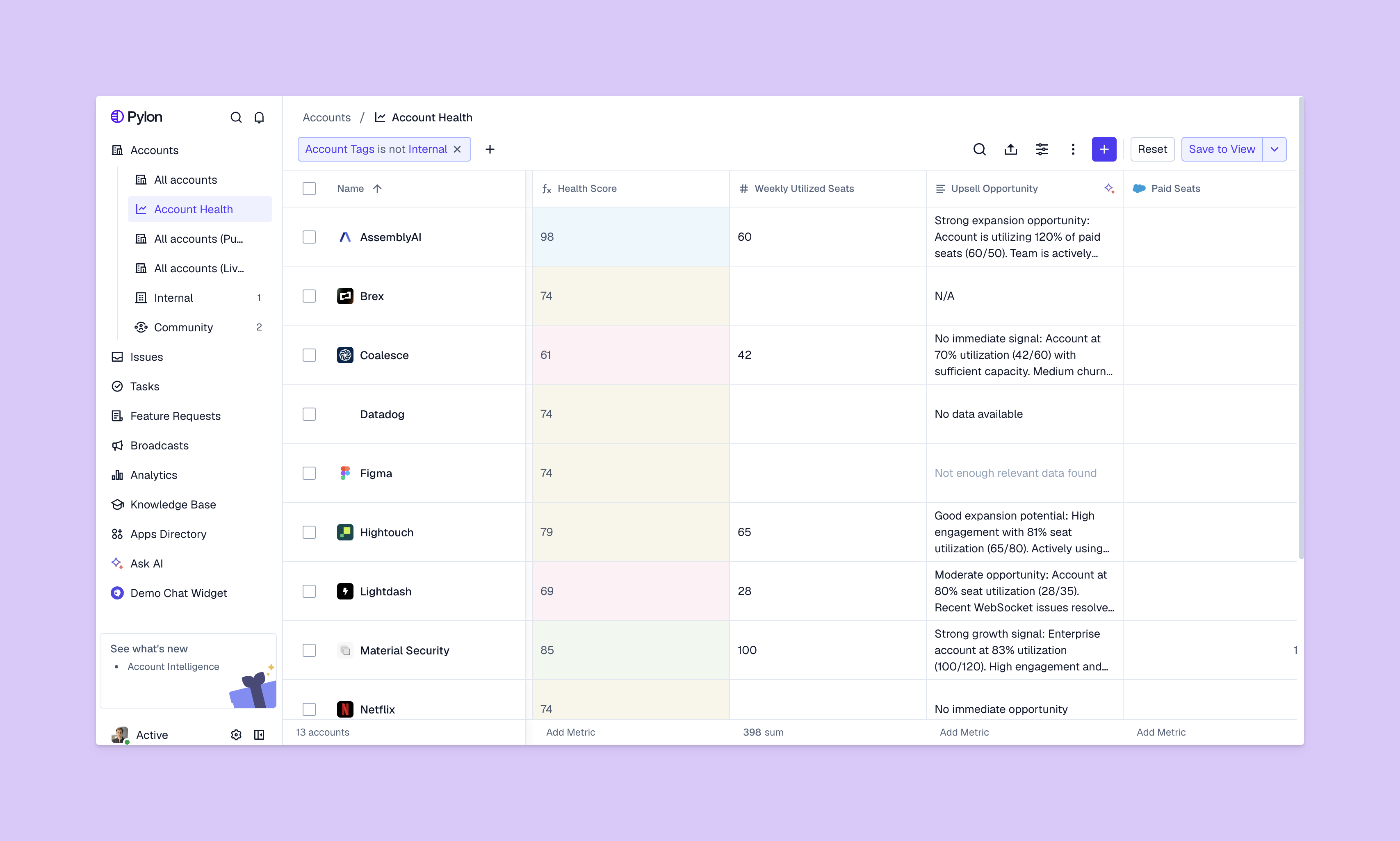Tick the checkbox for Material Security row
Image resolution: width=1400 pixels, height=841 pixels.
[309, 650]
